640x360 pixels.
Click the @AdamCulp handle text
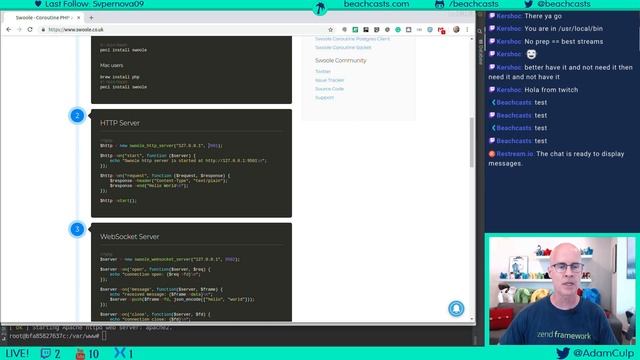(603, 353)
